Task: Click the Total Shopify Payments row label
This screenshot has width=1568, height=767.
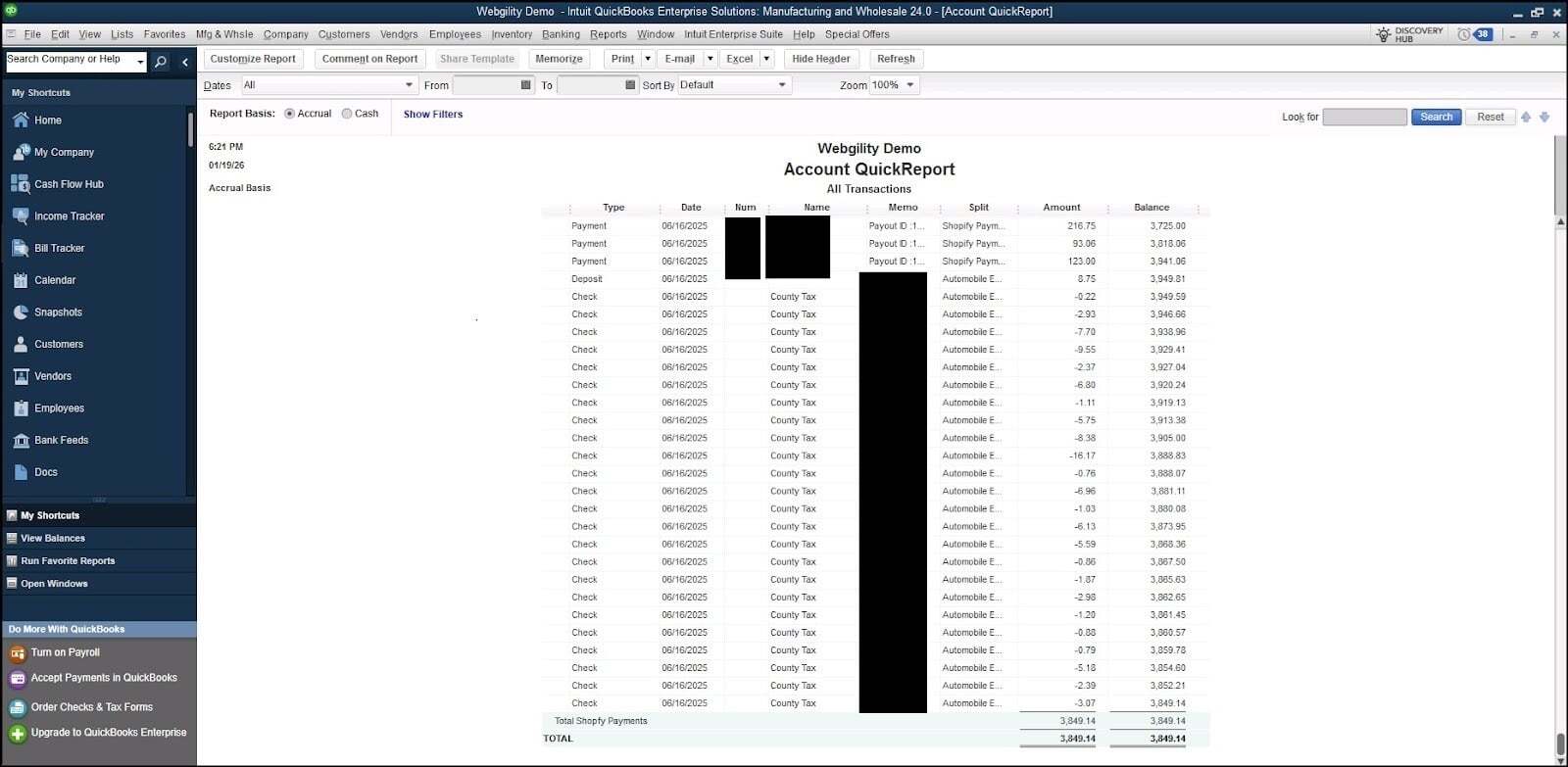Action: [601, 721]
